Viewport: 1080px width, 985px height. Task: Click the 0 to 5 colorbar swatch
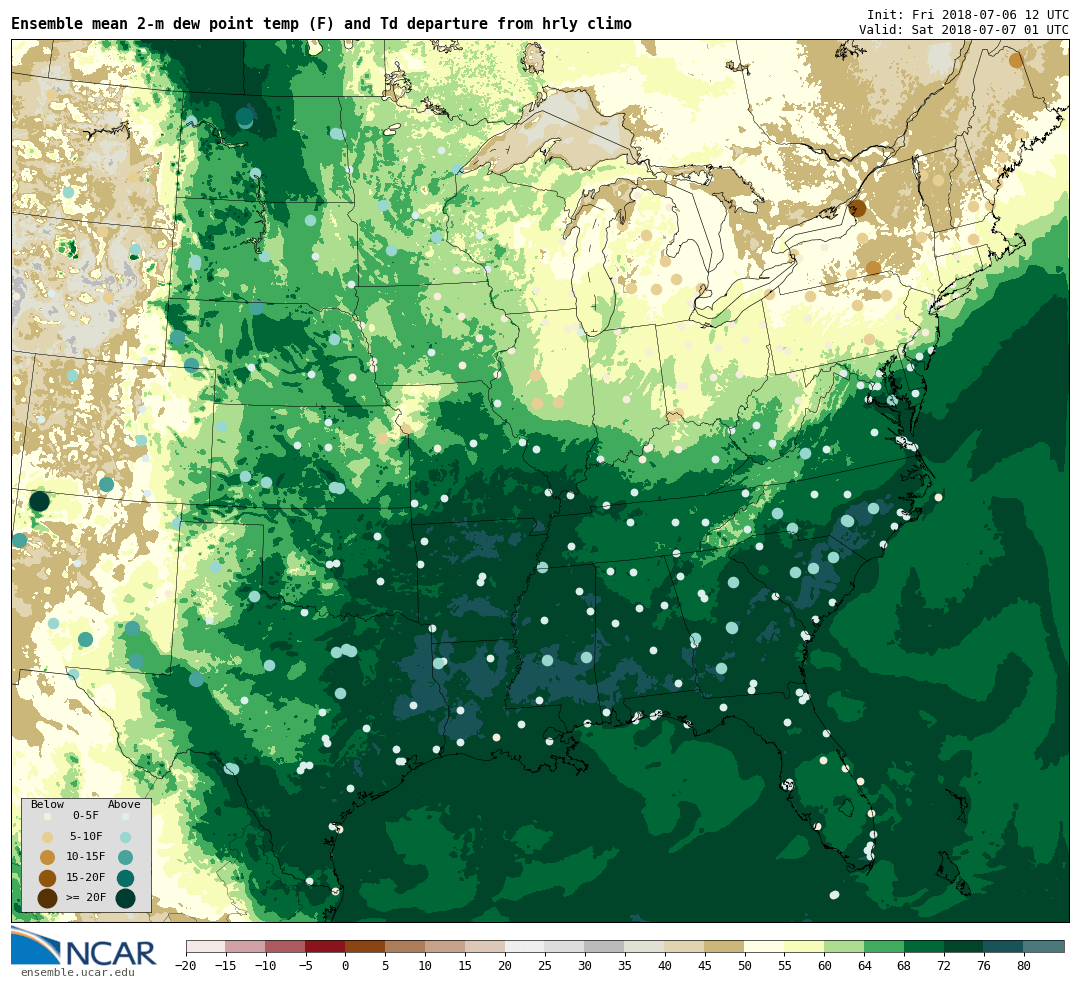[366, 946]
